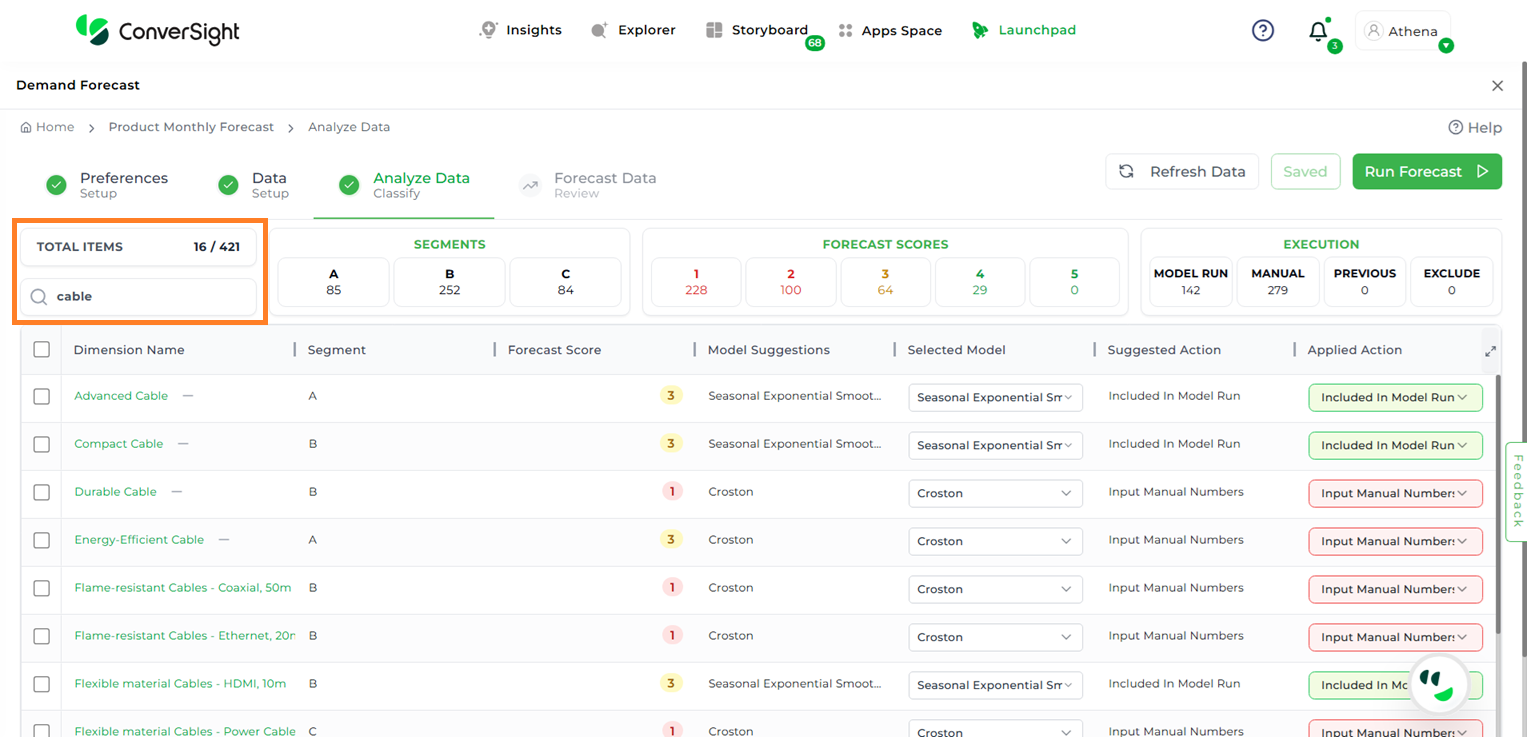Expand Applied Action dropdown for Compact Cable
The image size is (1527, 737).
(x=1395, y=446)
